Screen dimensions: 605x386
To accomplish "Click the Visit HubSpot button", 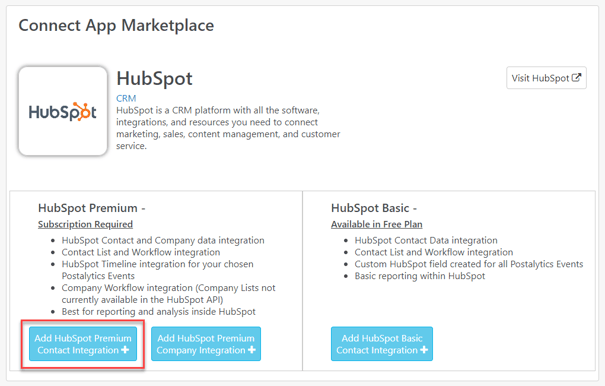I will coord(546,78).
